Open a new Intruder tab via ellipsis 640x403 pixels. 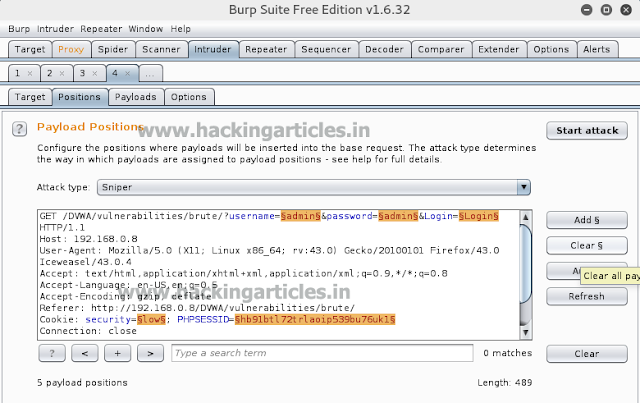coord(150,73)
